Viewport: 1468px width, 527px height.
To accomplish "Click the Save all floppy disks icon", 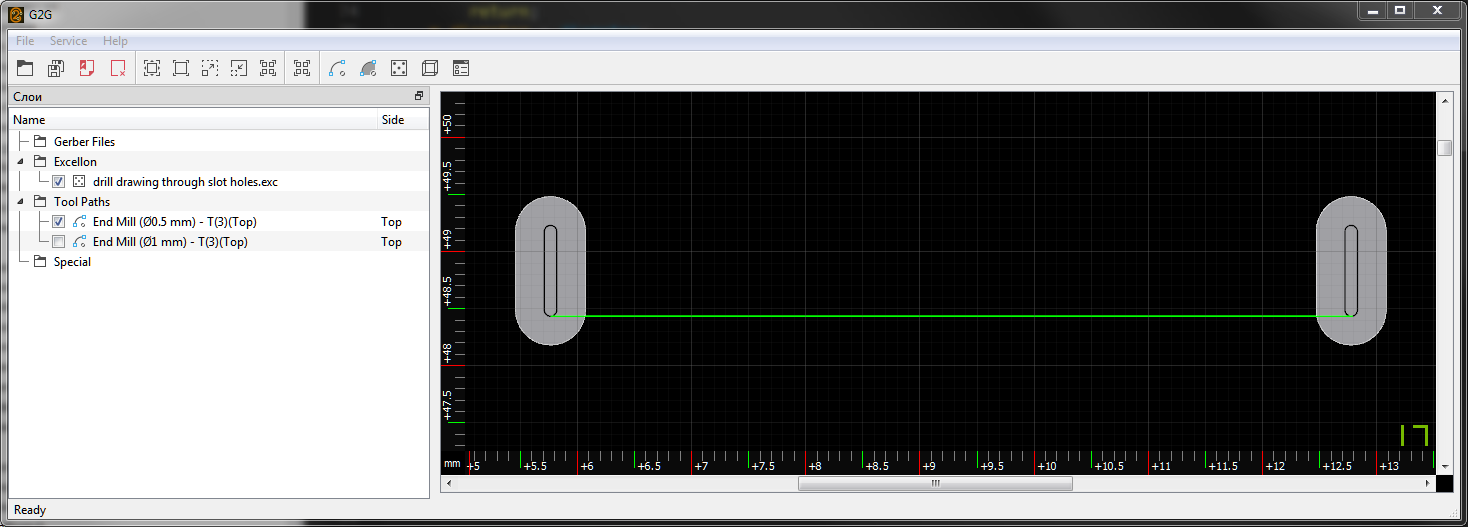I will pos(56,68).
